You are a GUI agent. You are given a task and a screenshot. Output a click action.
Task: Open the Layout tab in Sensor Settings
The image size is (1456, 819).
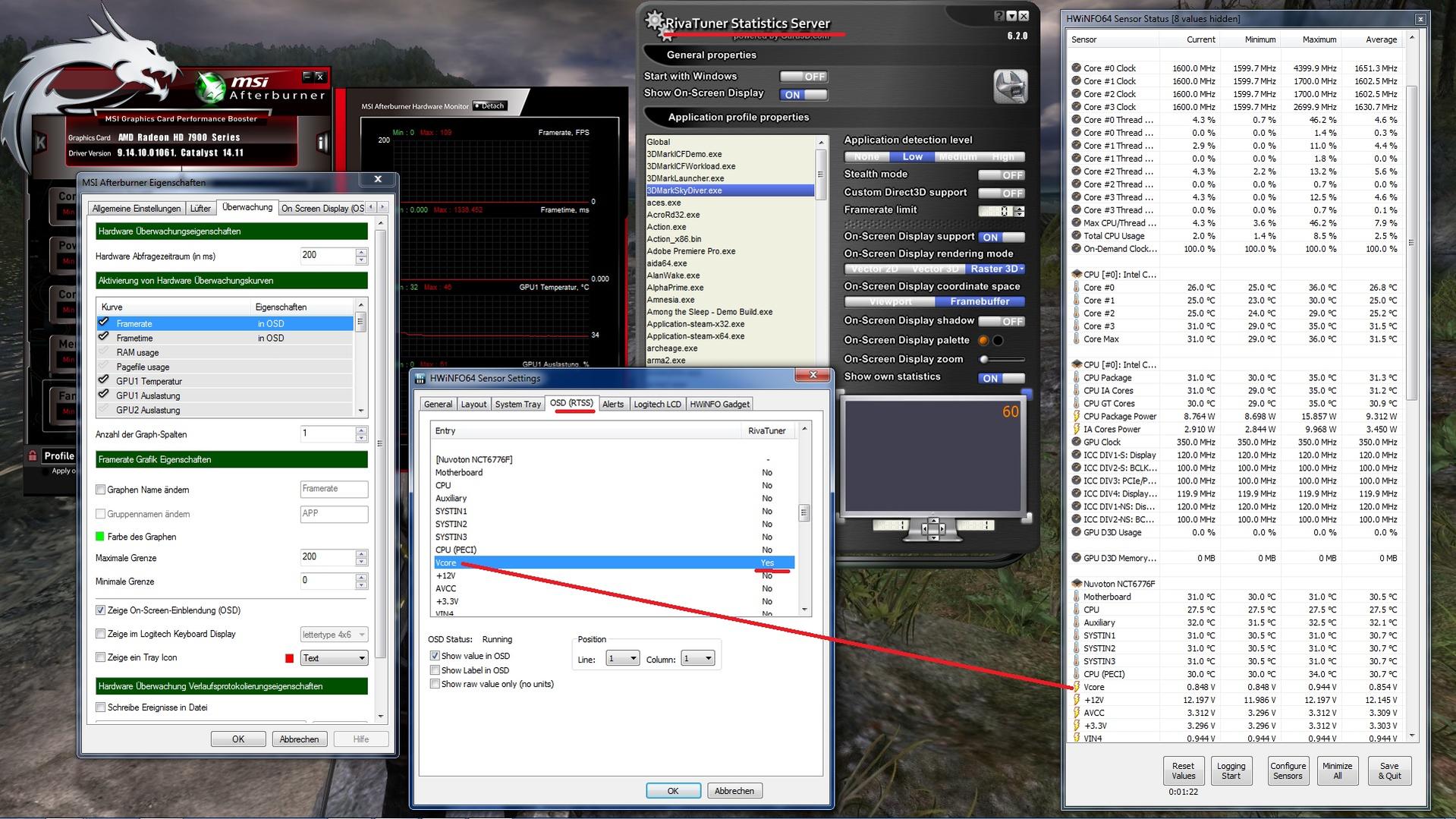(473, 405)
